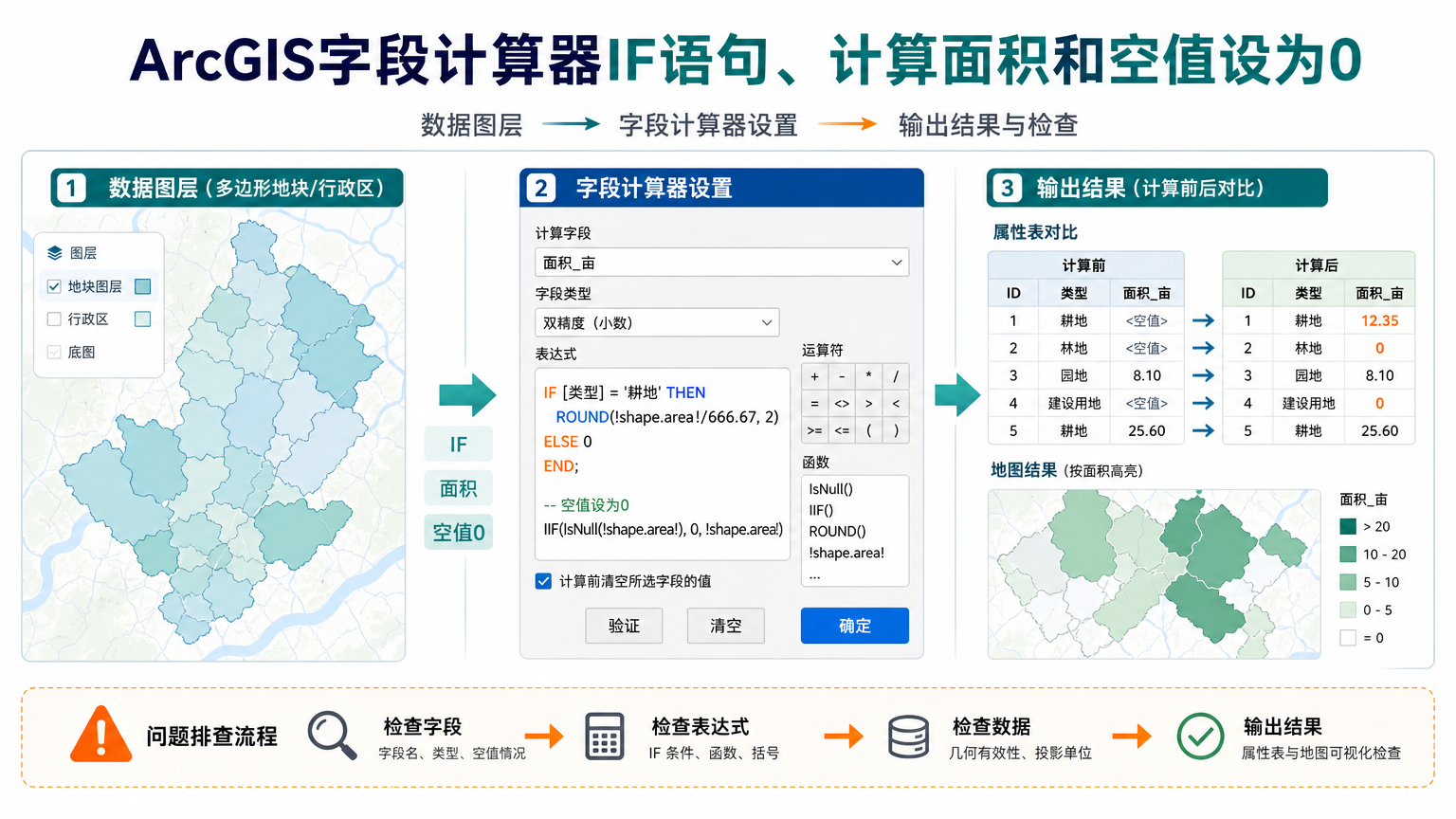Click the 10 - 20 legend swatch
The height and width of the screenshot is (819, 1456).
tap(1348, 554)
